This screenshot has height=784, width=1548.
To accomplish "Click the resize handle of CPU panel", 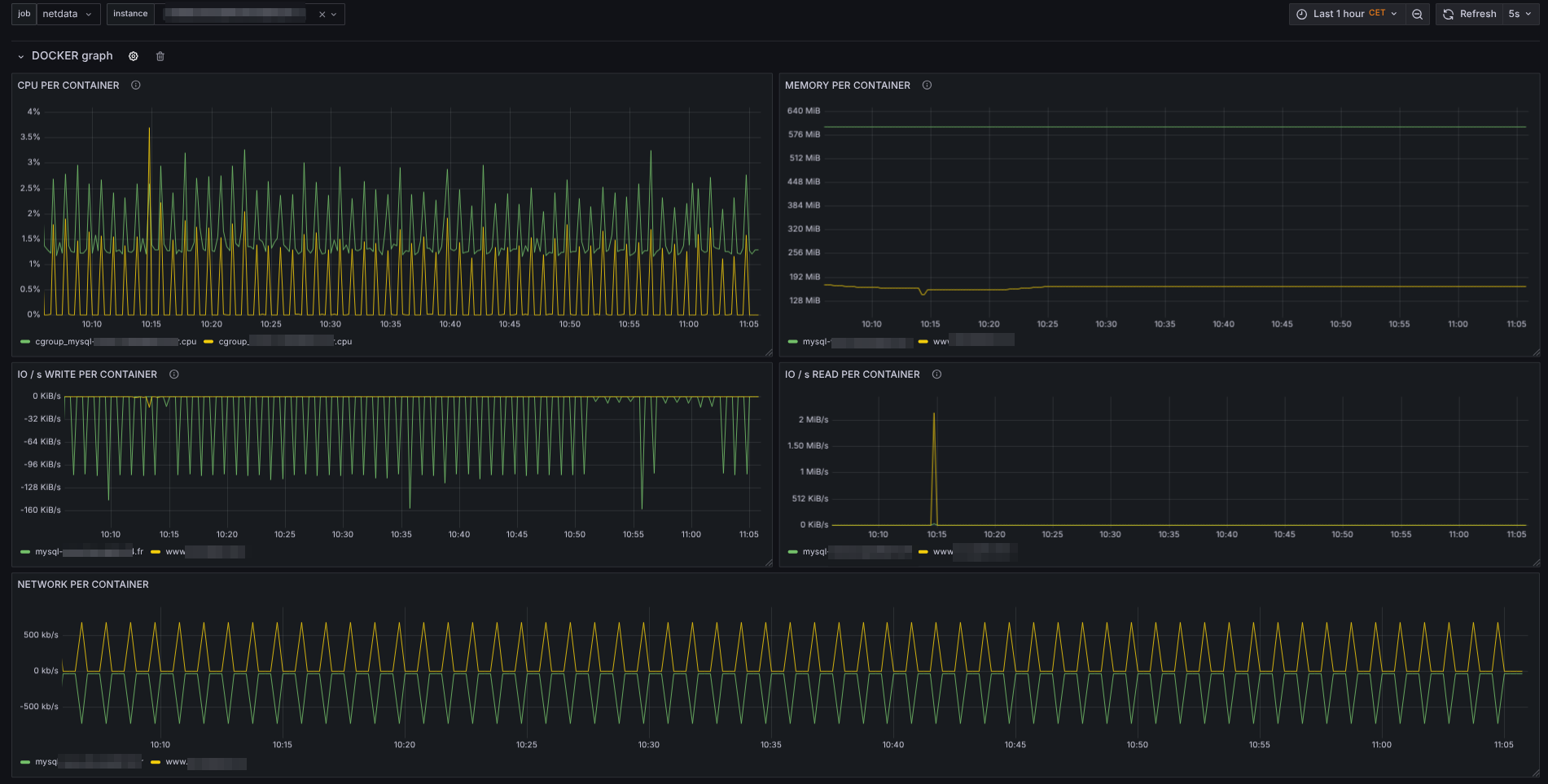I will (768, 353).
